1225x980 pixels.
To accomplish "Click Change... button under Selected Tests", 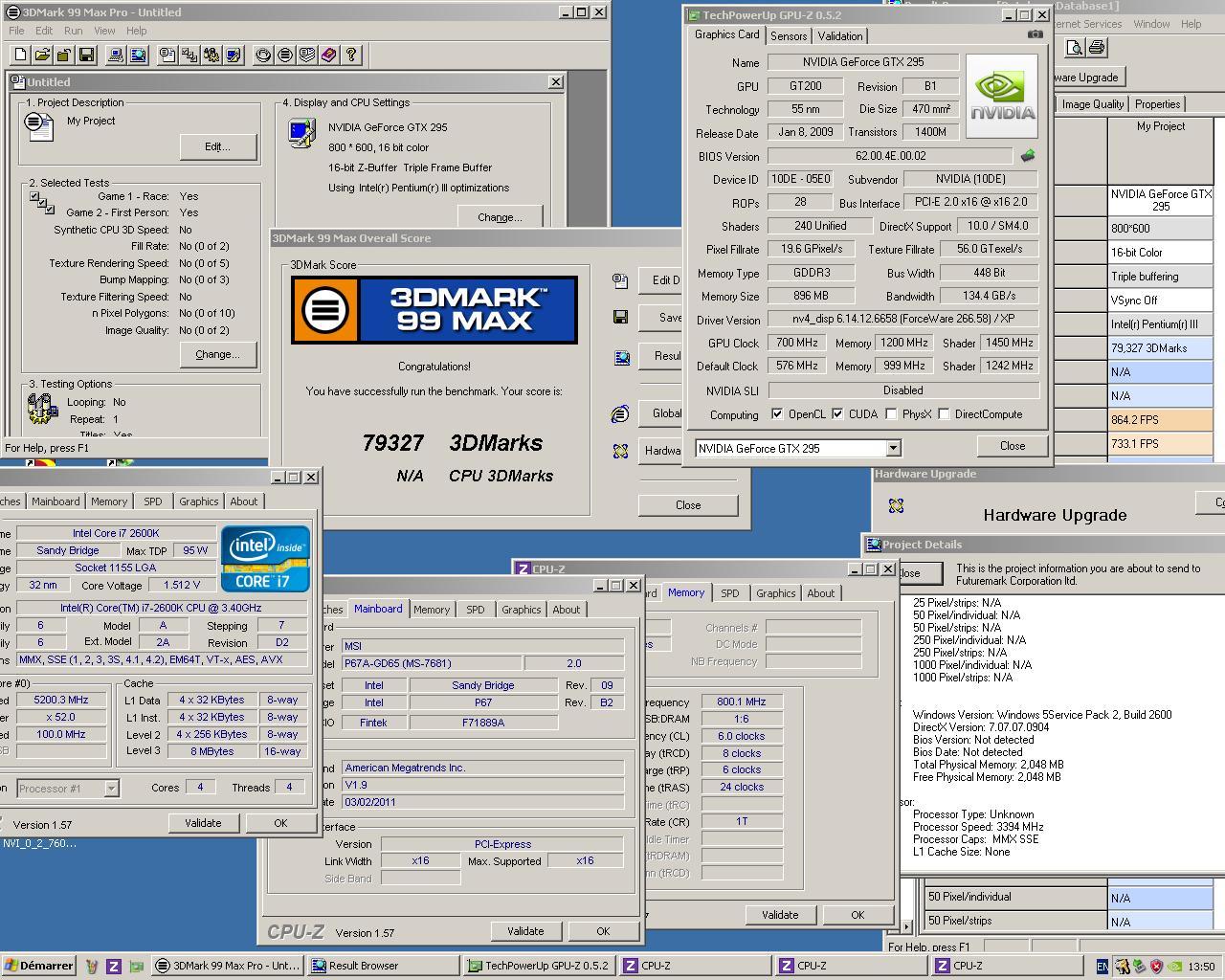I will click(x=217, y=354).
